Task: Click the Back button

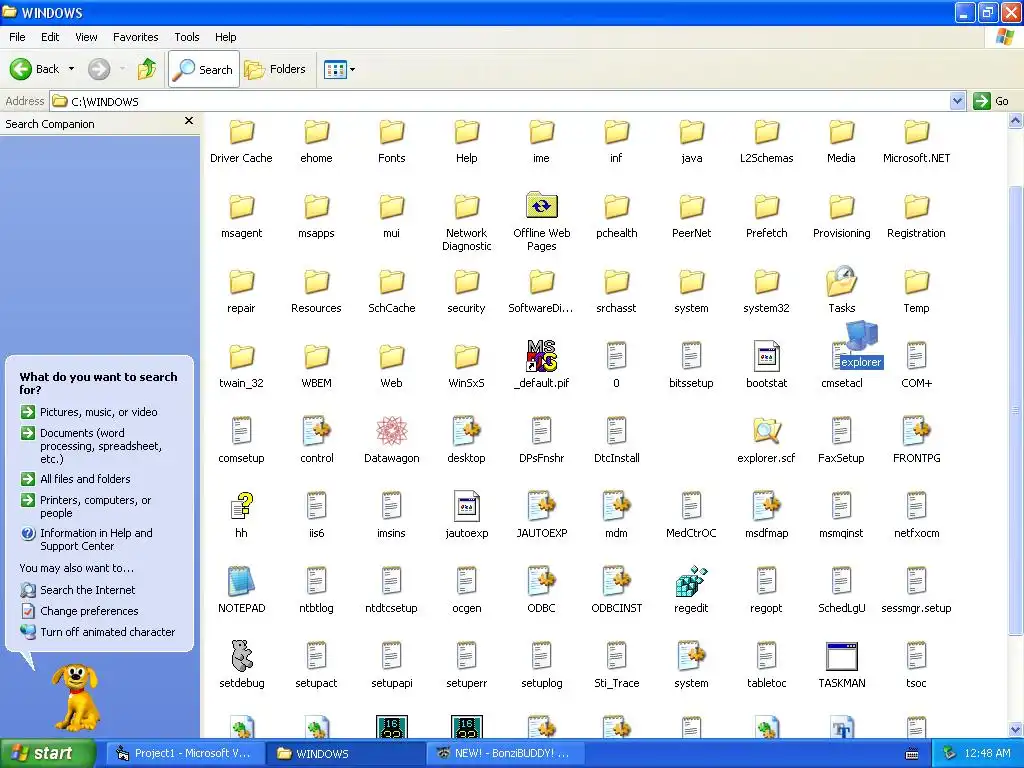Action: (x=35, y=69)
